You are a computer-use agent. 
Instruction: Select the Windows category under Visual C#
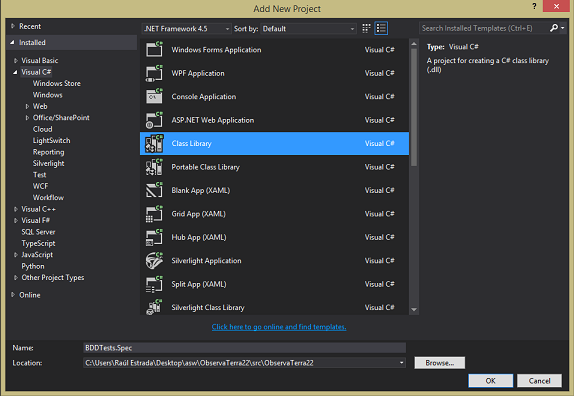tap(48, 95)
